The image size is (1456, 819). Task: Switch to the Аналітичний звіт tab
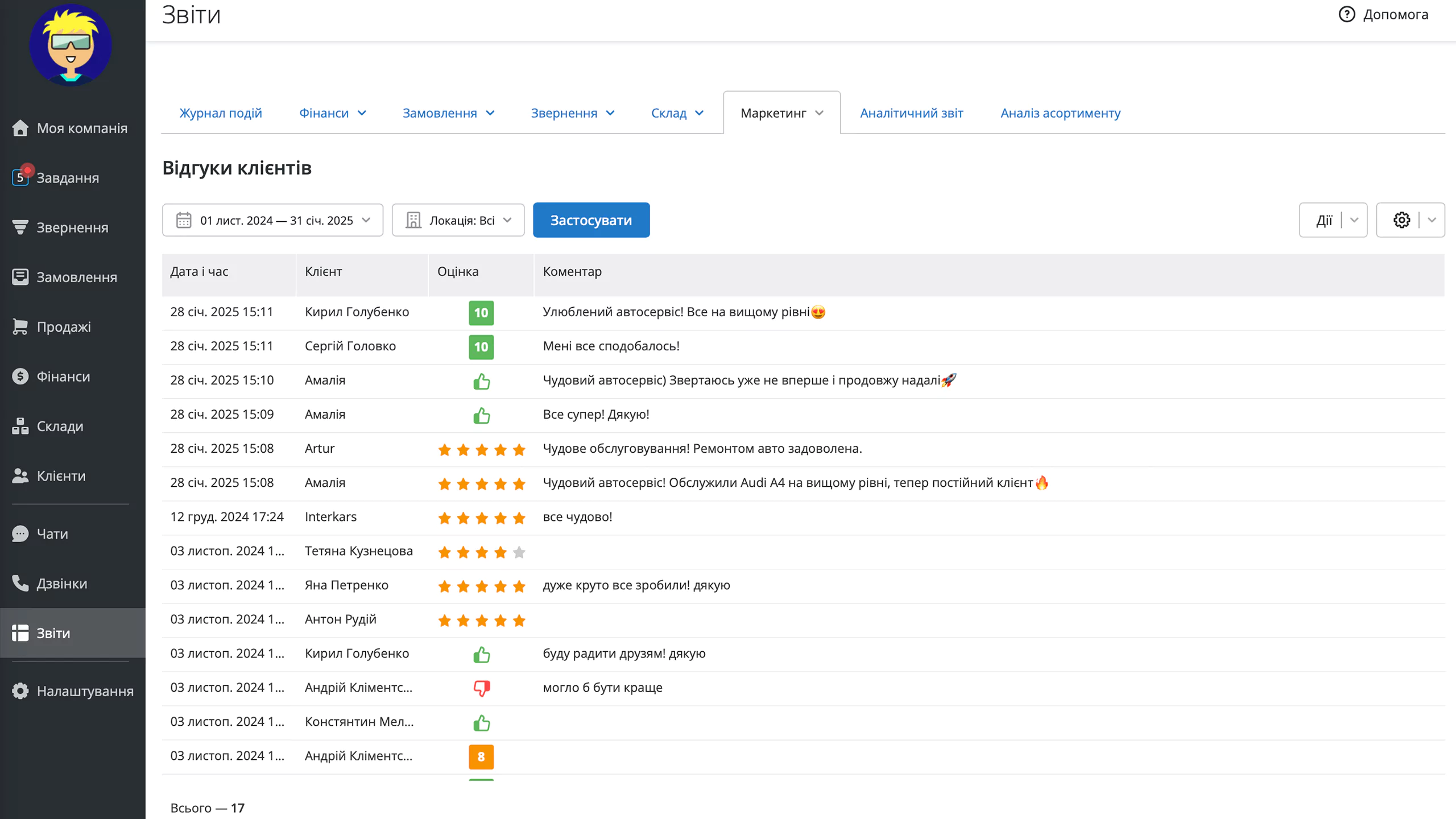point(912,113)
